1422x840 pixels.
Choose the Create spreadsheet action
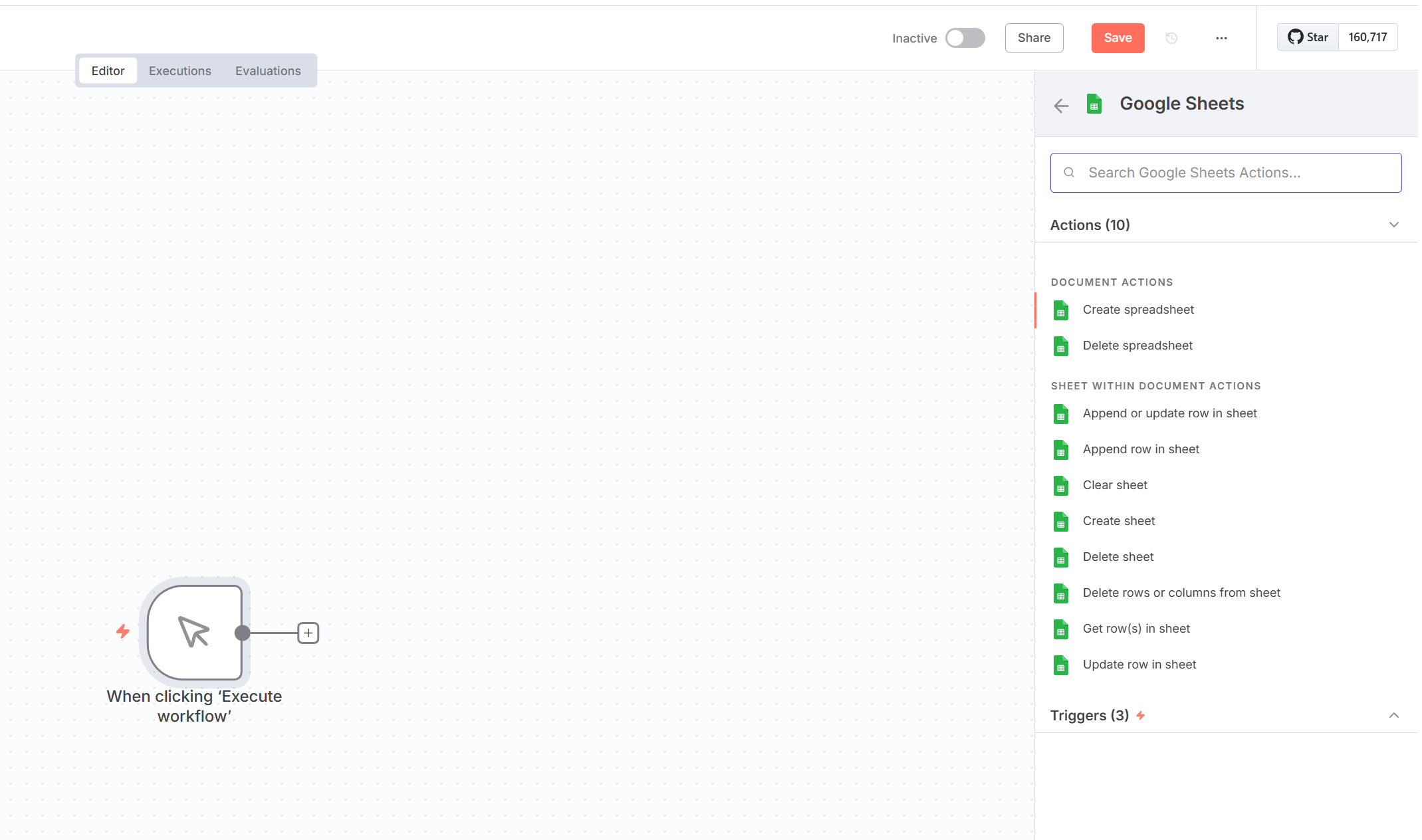pos(1137,310)
